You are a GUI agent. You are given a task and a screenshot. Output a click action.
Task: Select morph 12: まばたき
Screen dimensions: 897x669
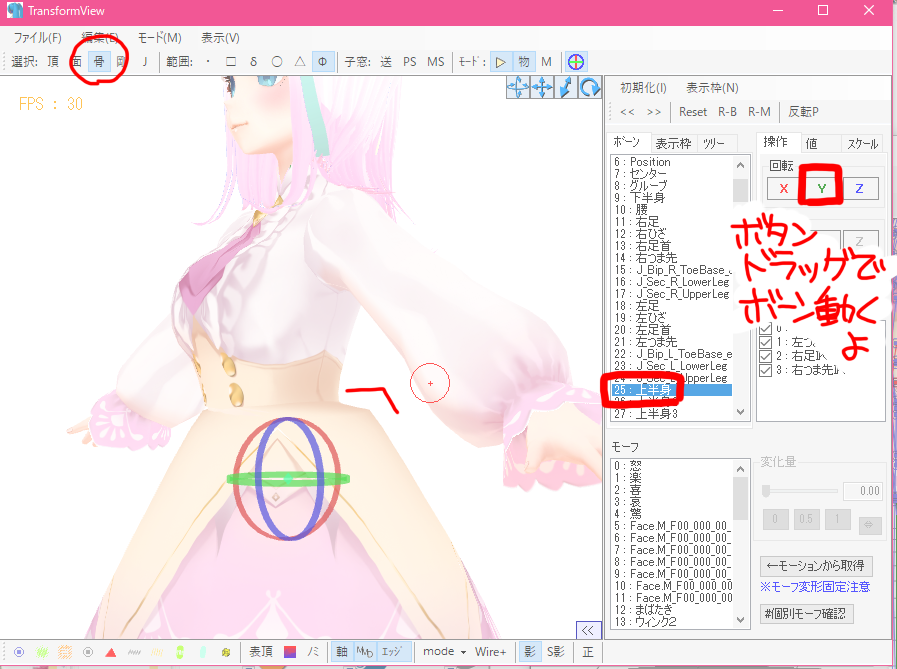(x=672, y=609)
